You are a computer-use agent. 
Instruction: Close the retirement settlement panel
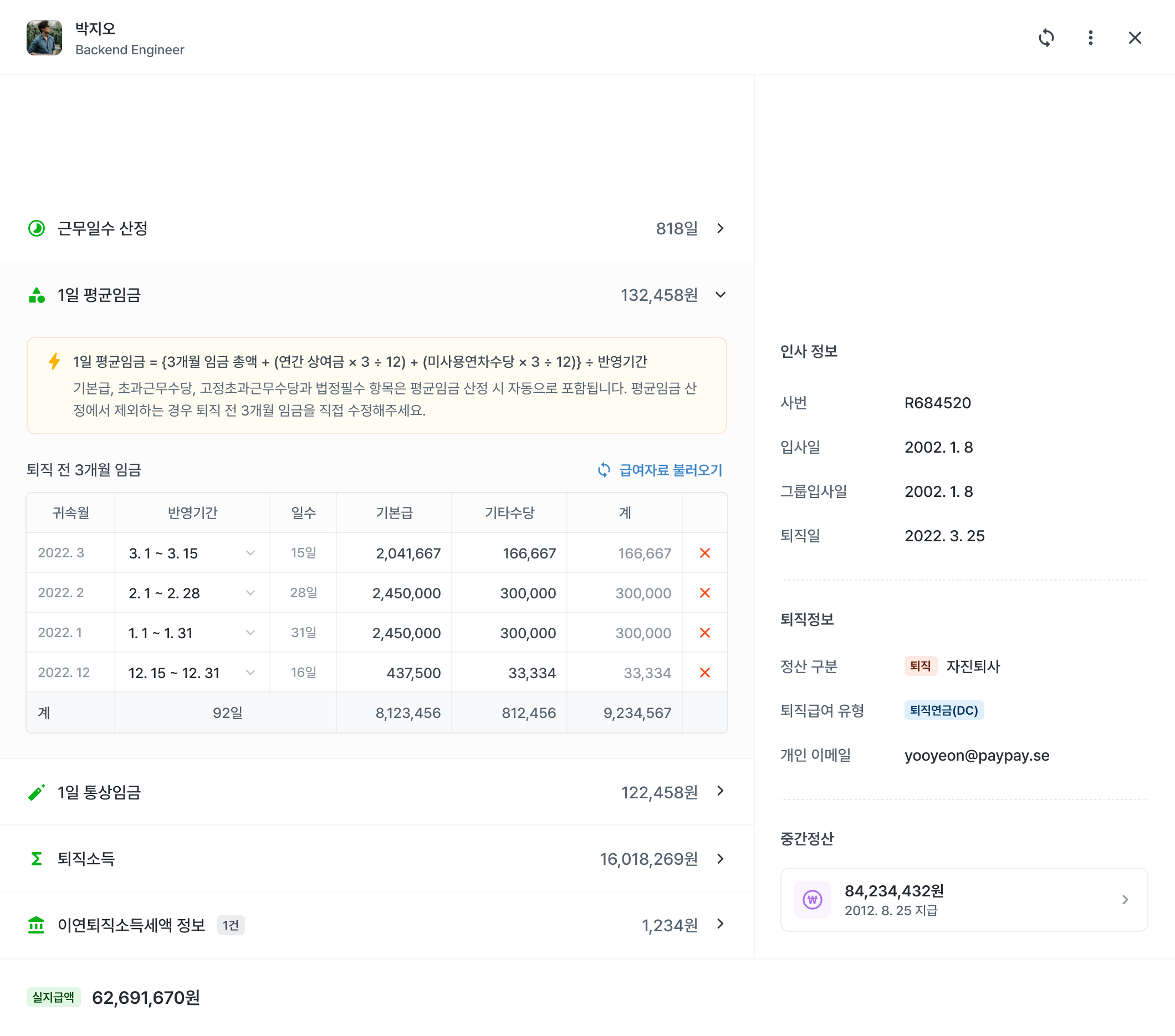tap(1134, 38)
